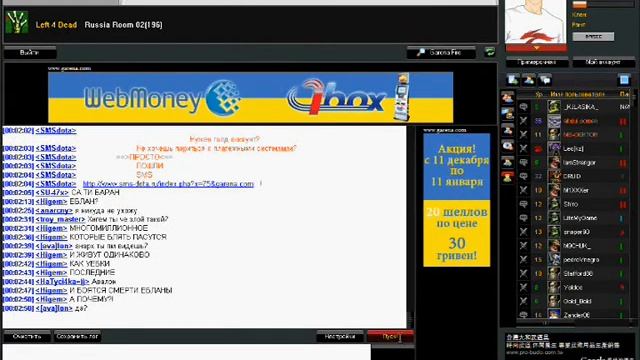Click the chat bubble icon beside Shiro
Viewport: 640px width, 360px height.
(x=523, y=204)
